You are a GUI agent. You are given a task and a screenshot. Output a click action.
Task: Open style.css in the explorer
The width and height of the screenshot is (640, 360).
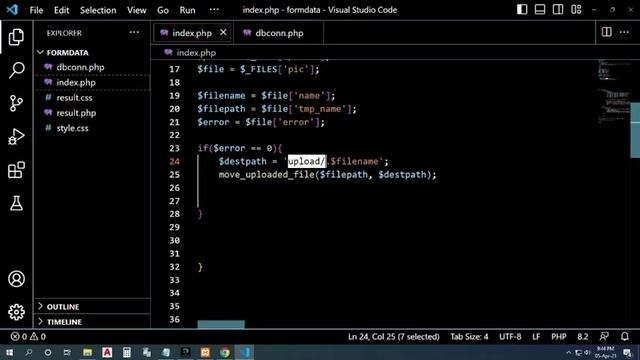(92, 128)
